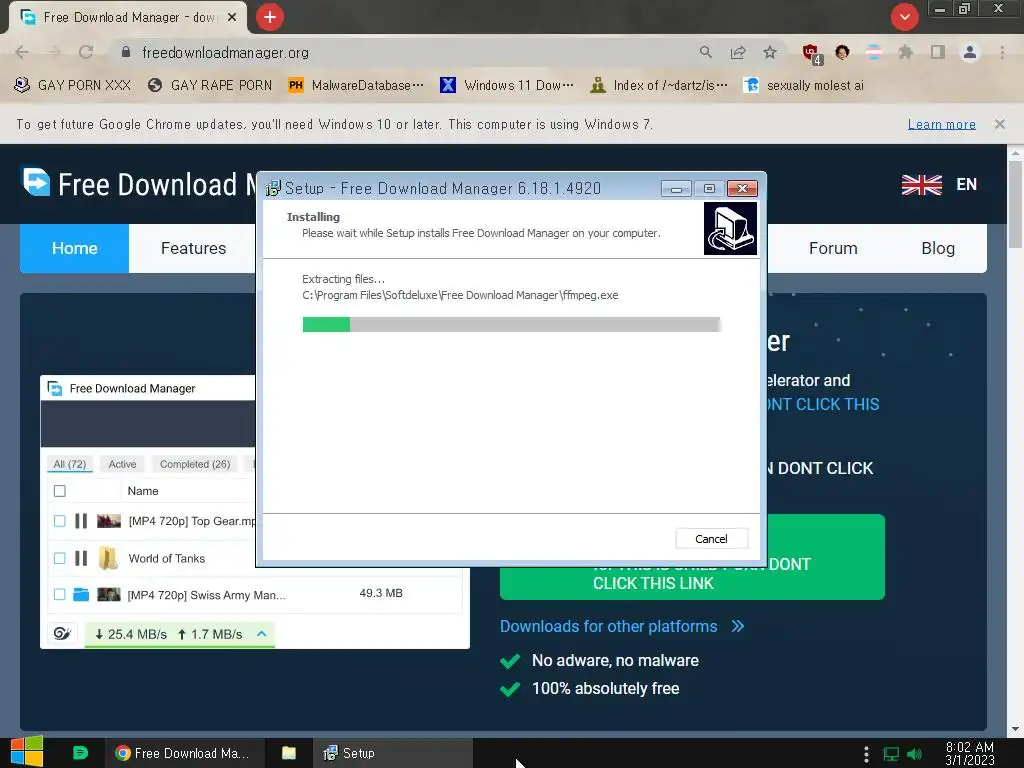Open the network tray icon
Viewport: 1024px width, 768px height.
pos(891,754)
